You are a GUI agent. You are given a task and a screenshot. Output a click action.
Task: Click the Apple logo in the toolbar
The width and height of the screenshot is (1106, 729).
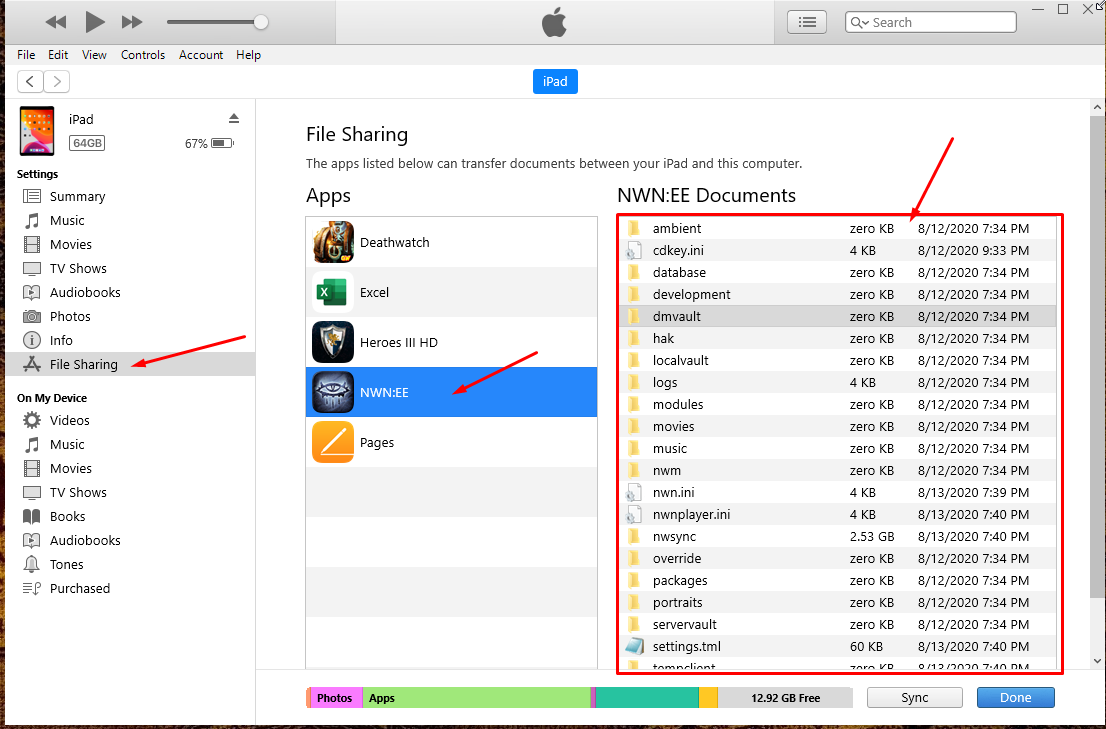click(x=554, y=23)
